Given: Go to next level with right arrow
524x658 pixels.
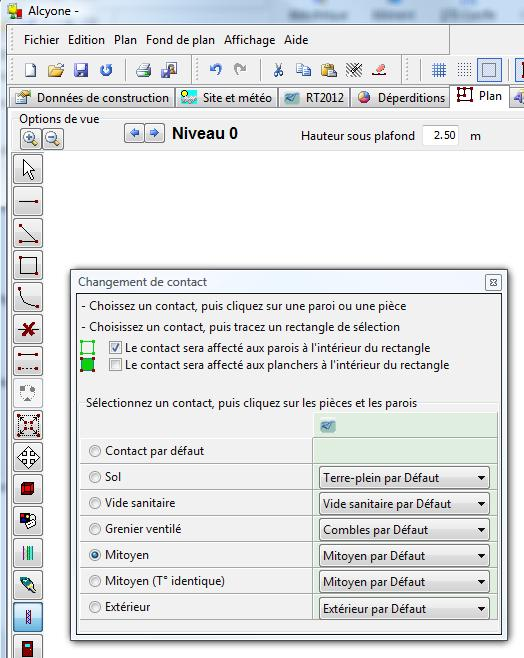Looking at the screenshot, I should point(154,133).
